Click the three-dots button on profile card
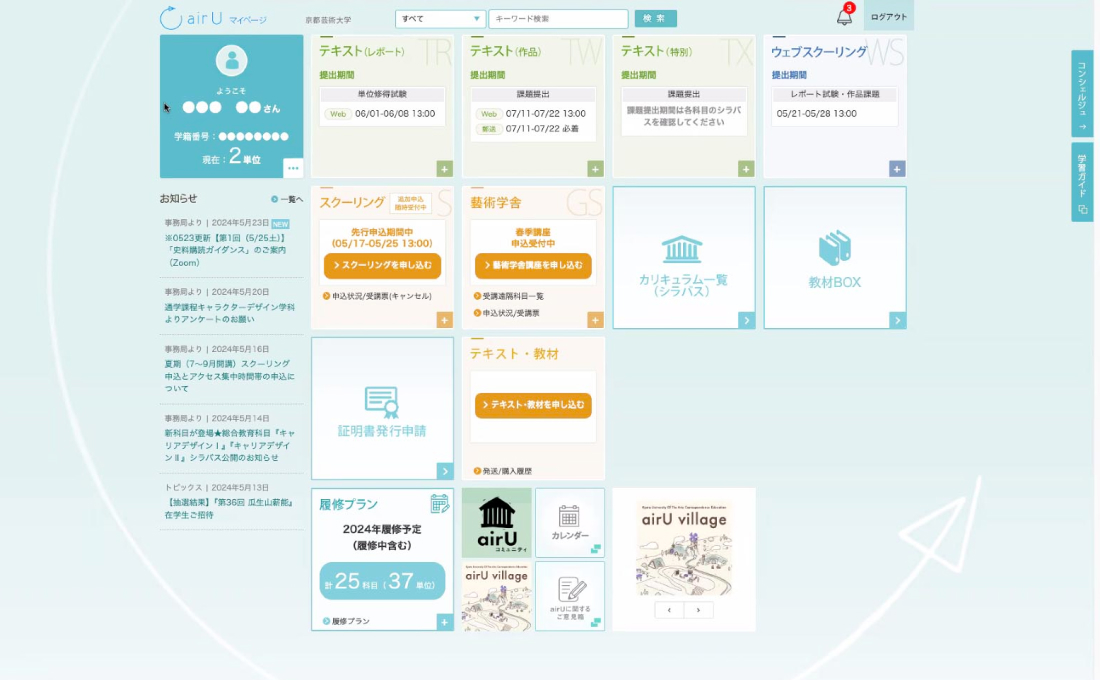 point(293,168)
